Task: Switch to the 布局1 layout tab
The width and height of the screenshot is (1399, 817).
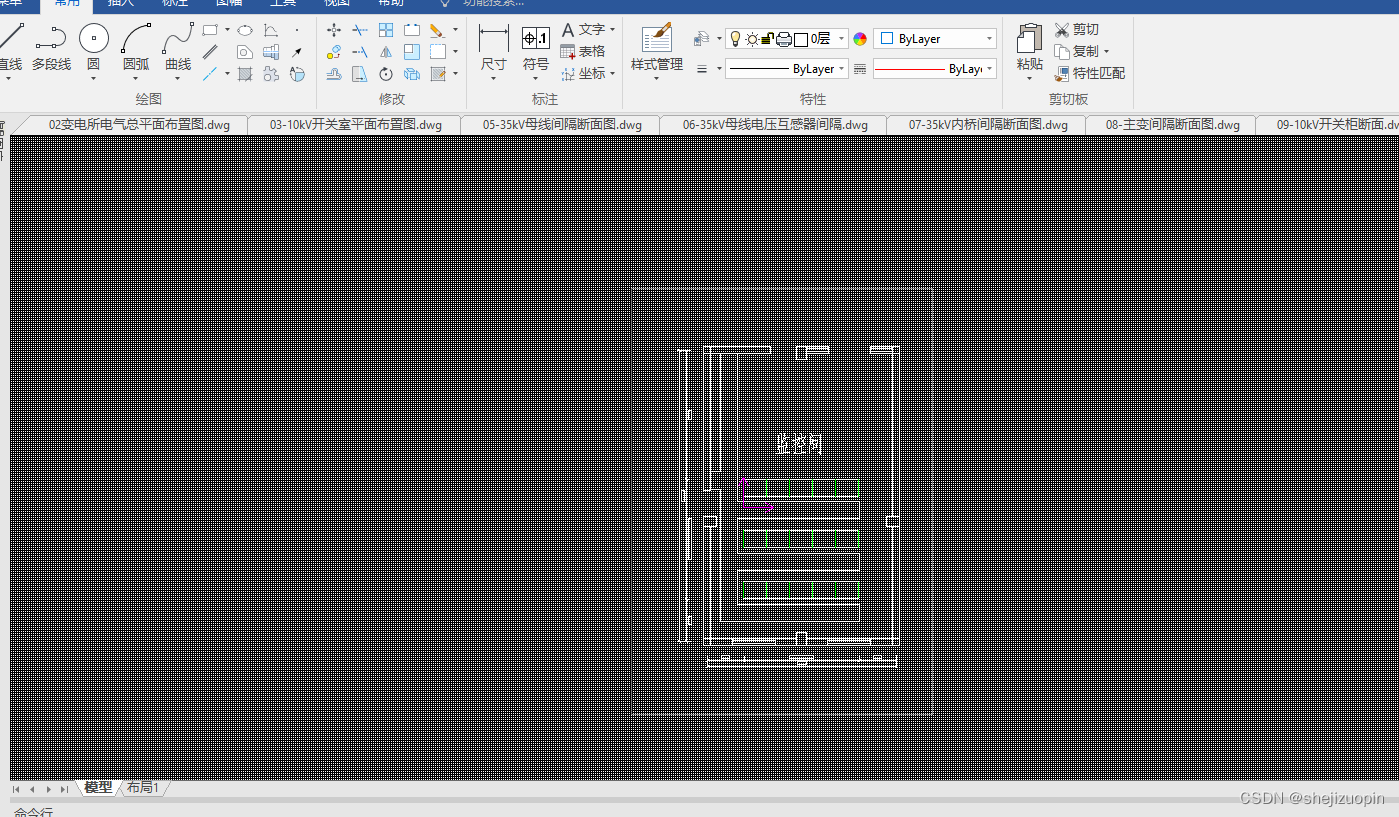Action: point(142,788)
